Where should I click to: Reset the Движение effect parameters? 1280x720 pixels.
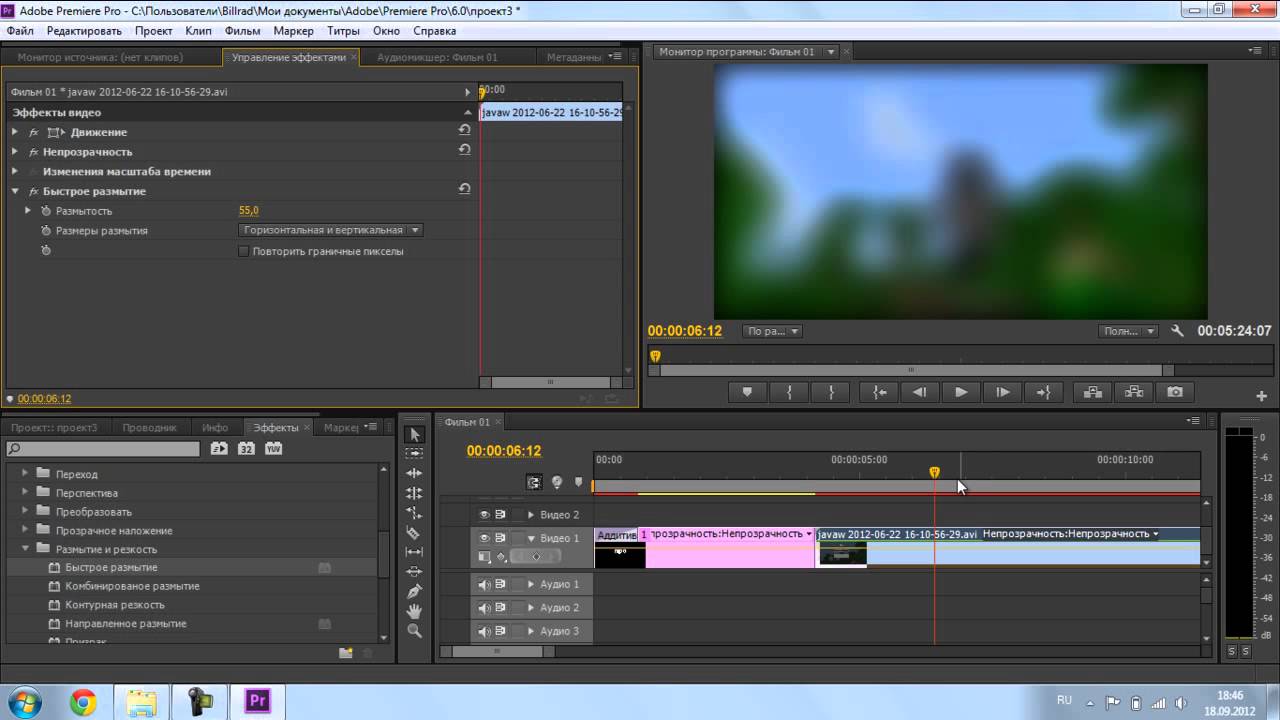tap(465, 131)
